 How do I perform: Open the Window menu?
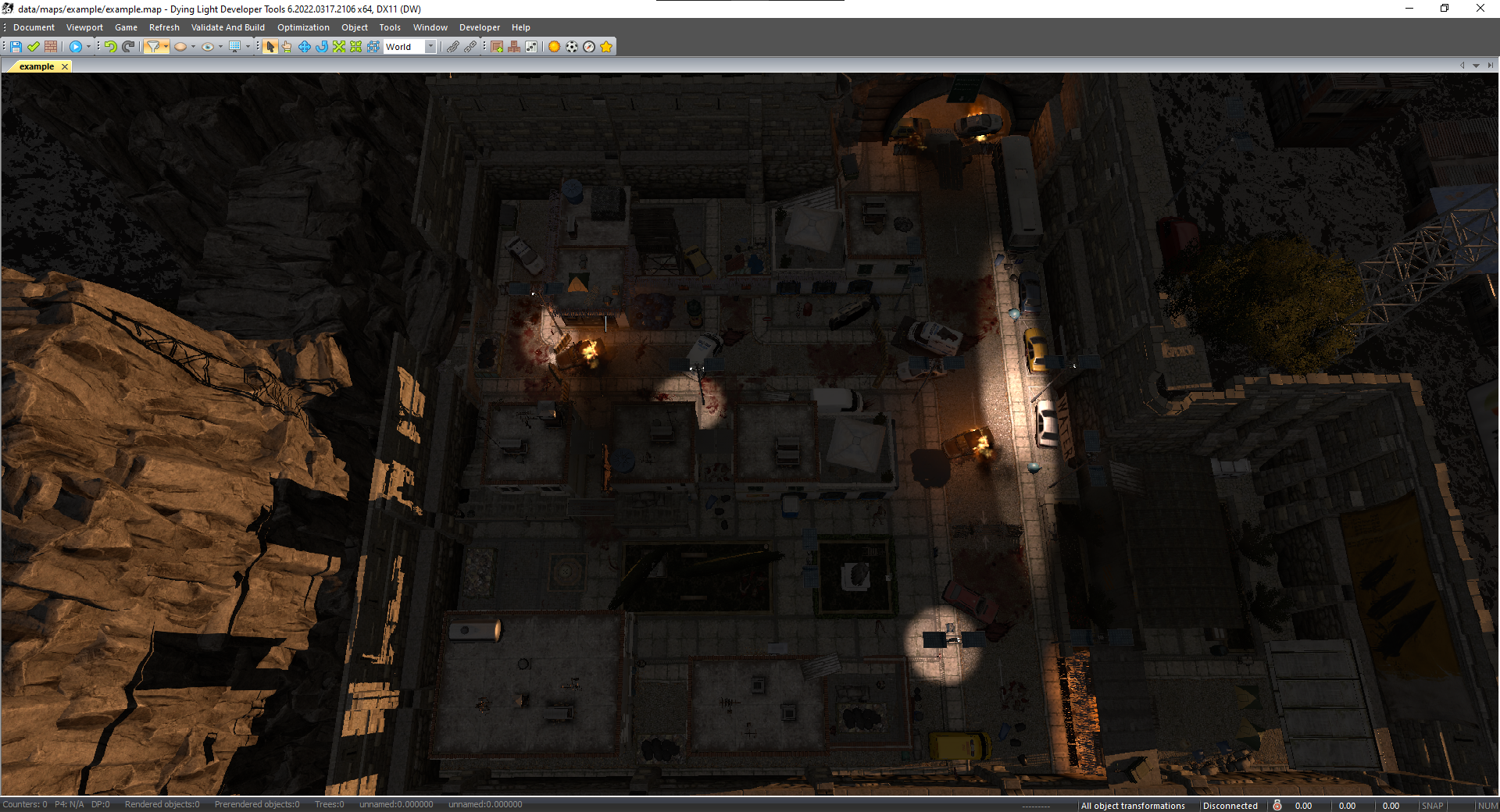tap(430, 27)
